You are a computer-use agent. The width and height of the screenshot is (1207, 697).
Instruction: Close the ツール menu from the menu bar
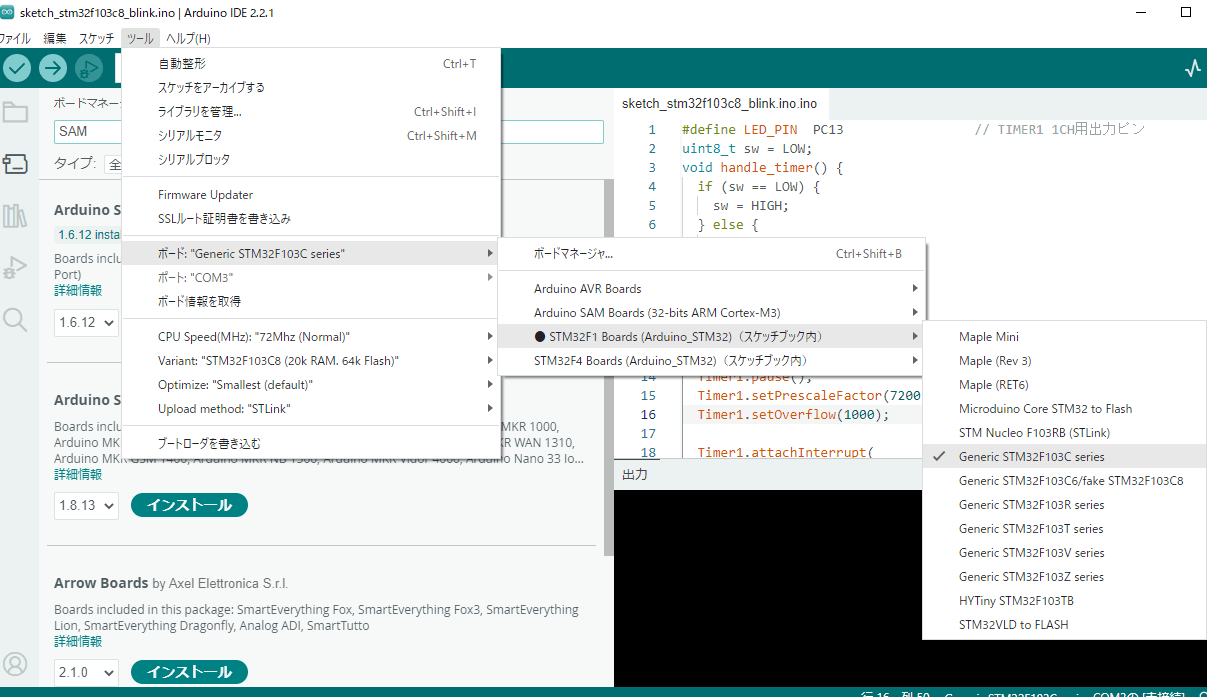(x=140, y=38)
